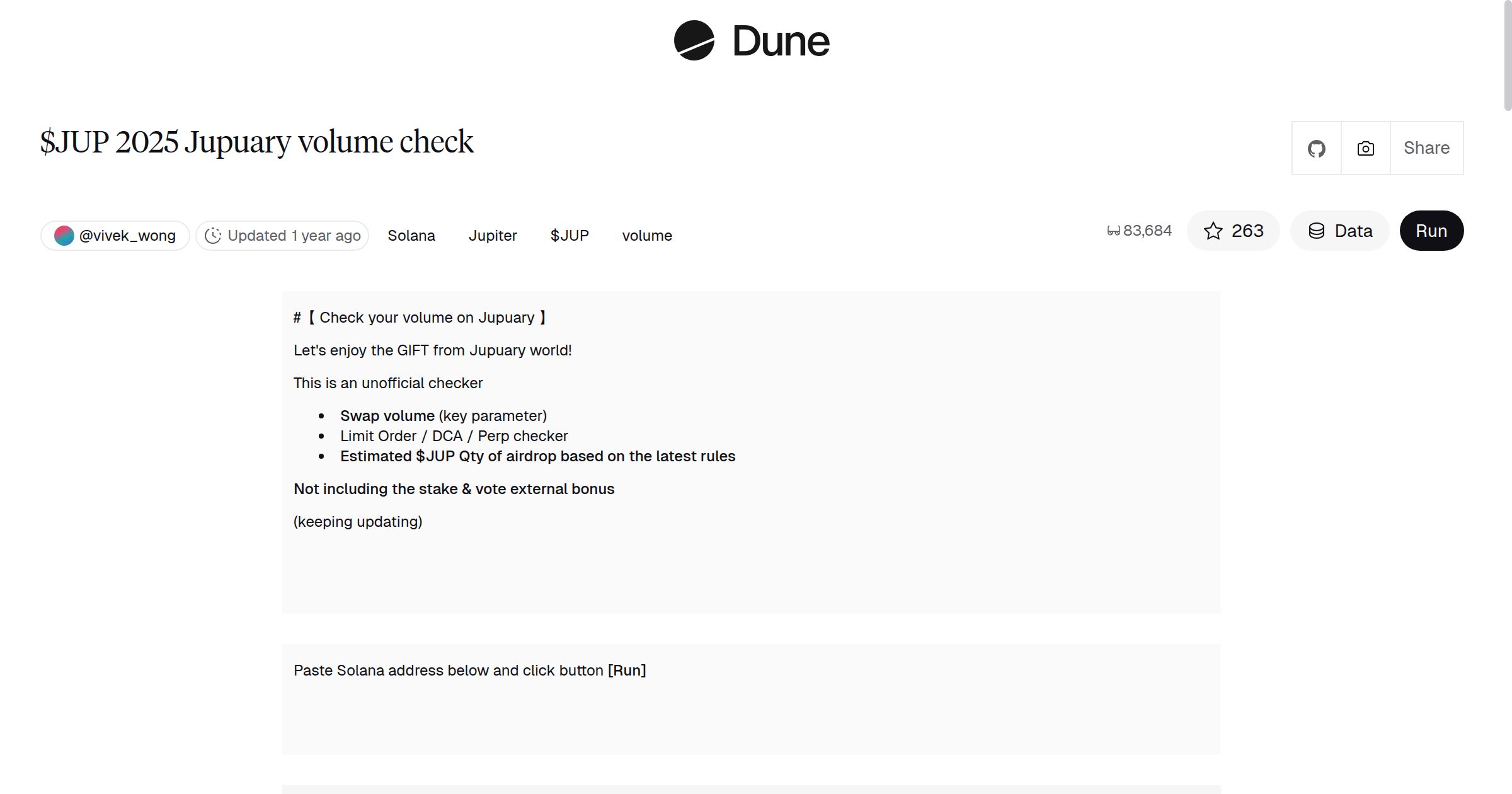This screenshot has height=794, width=1512.
Task: Click the clock icon beside Updated
Action: (214, 235)
